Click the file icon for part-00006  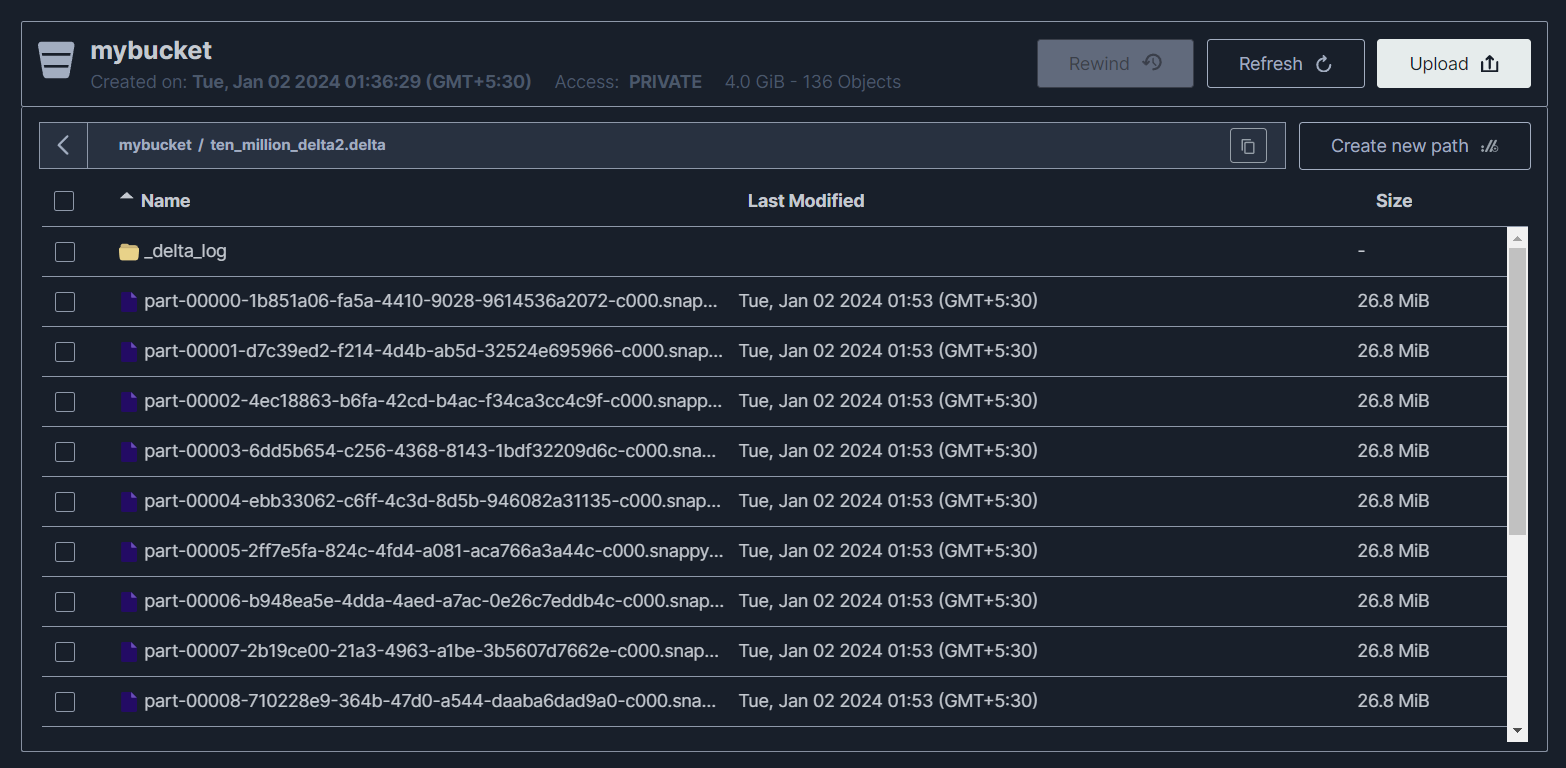129,602
